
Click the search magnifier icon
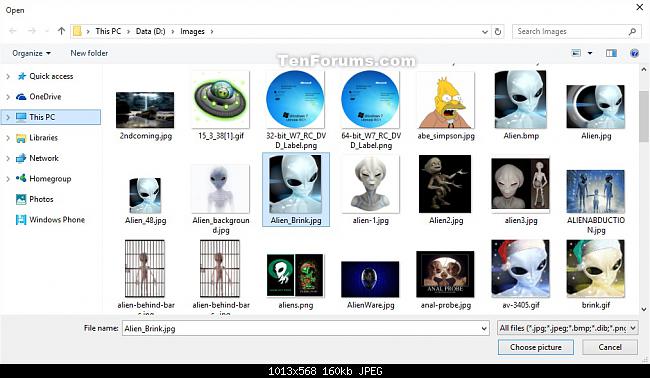click(x=632, y=32)
